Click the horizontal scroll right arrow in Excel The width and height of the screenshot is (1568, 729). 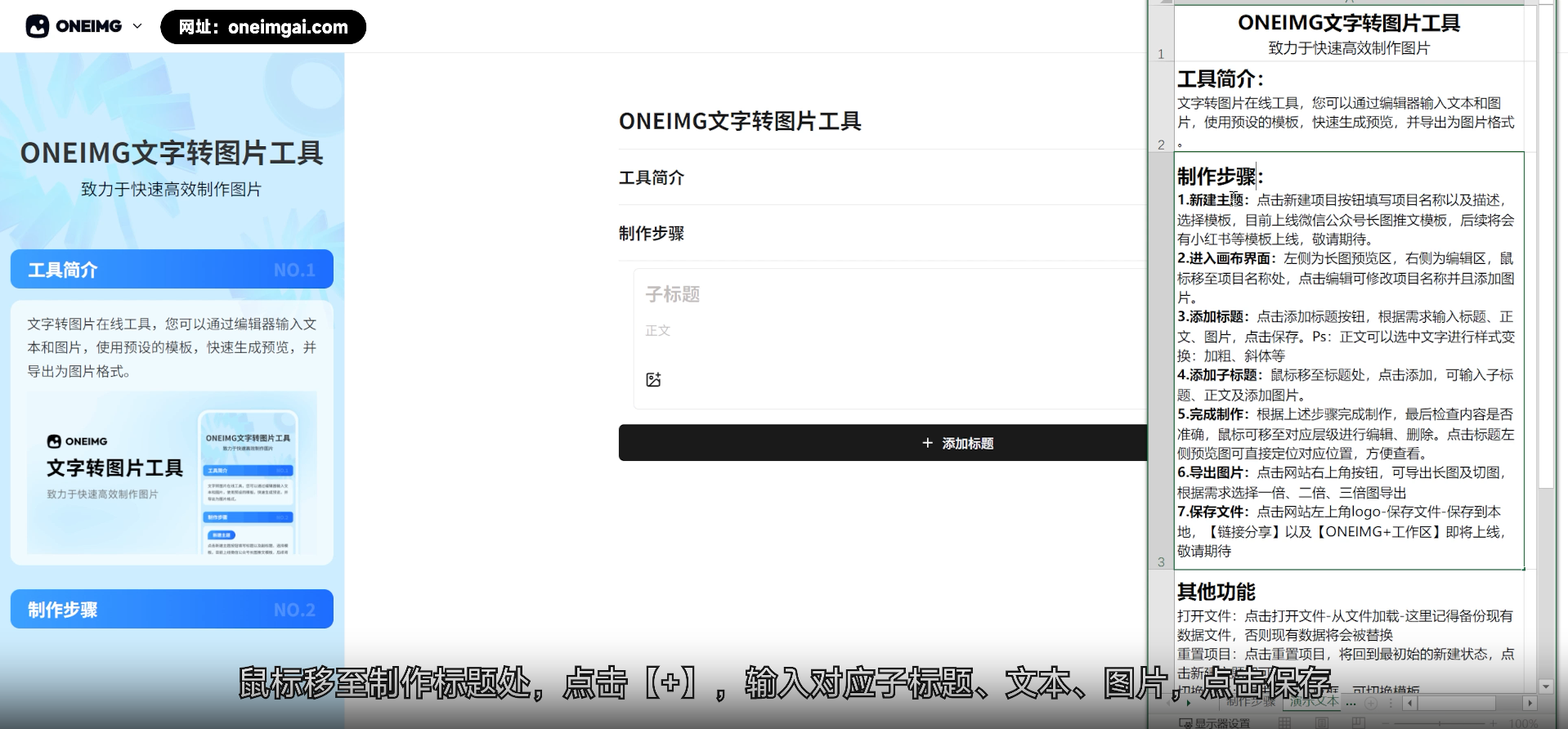[x=1530, y=703]
